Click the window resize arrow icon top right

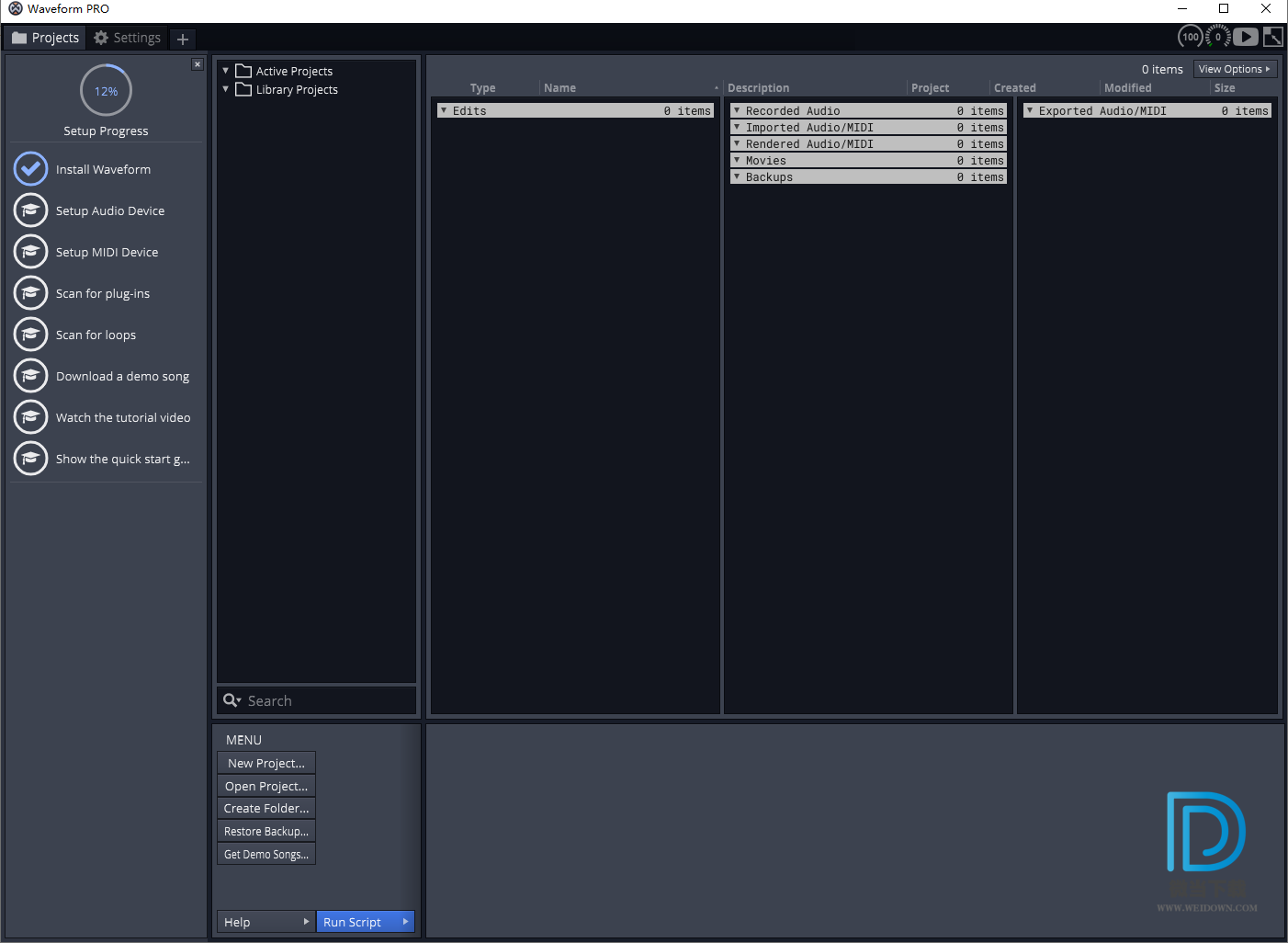(x=1273, y=37)
